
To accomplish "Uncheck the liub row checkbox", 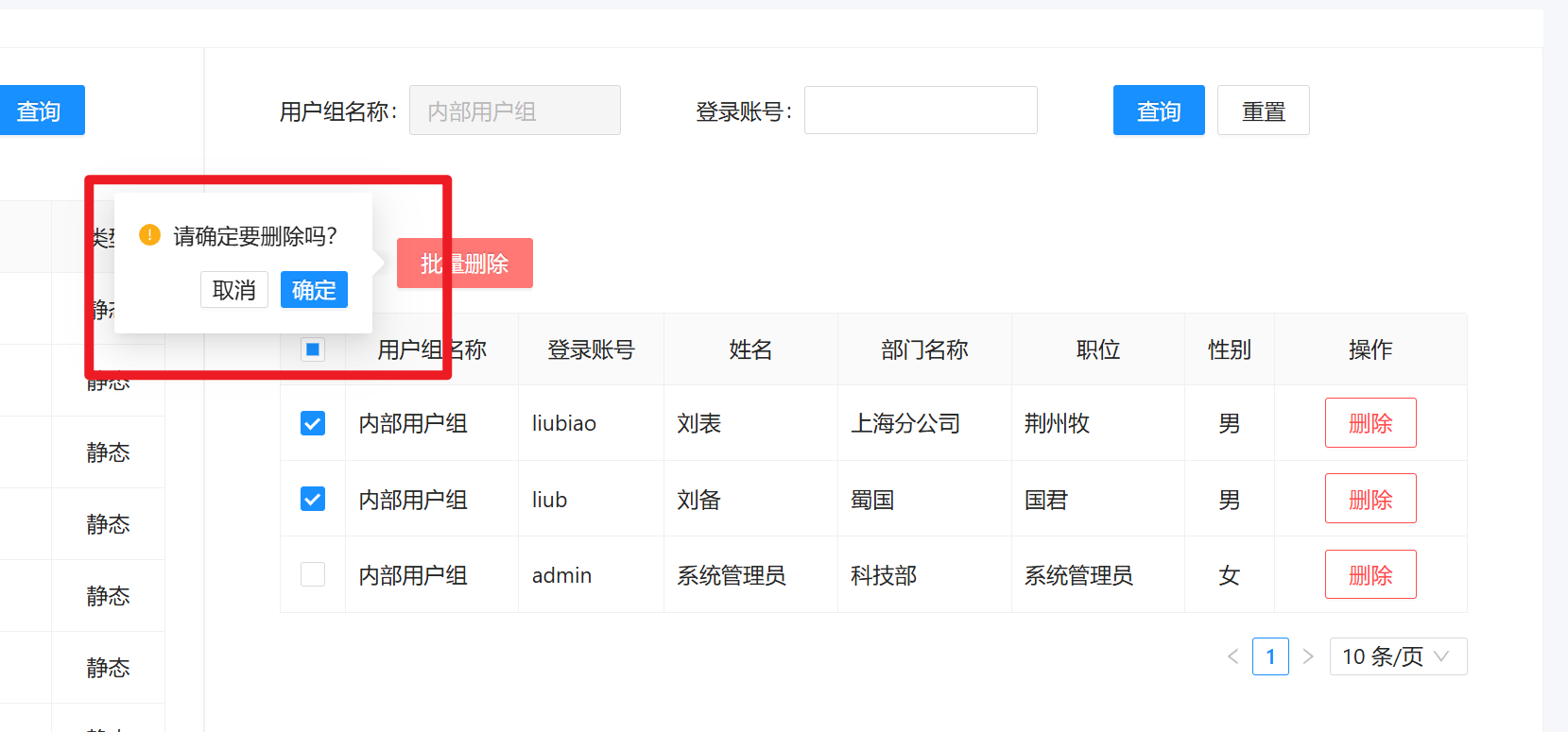I will [x=313, y=499].
